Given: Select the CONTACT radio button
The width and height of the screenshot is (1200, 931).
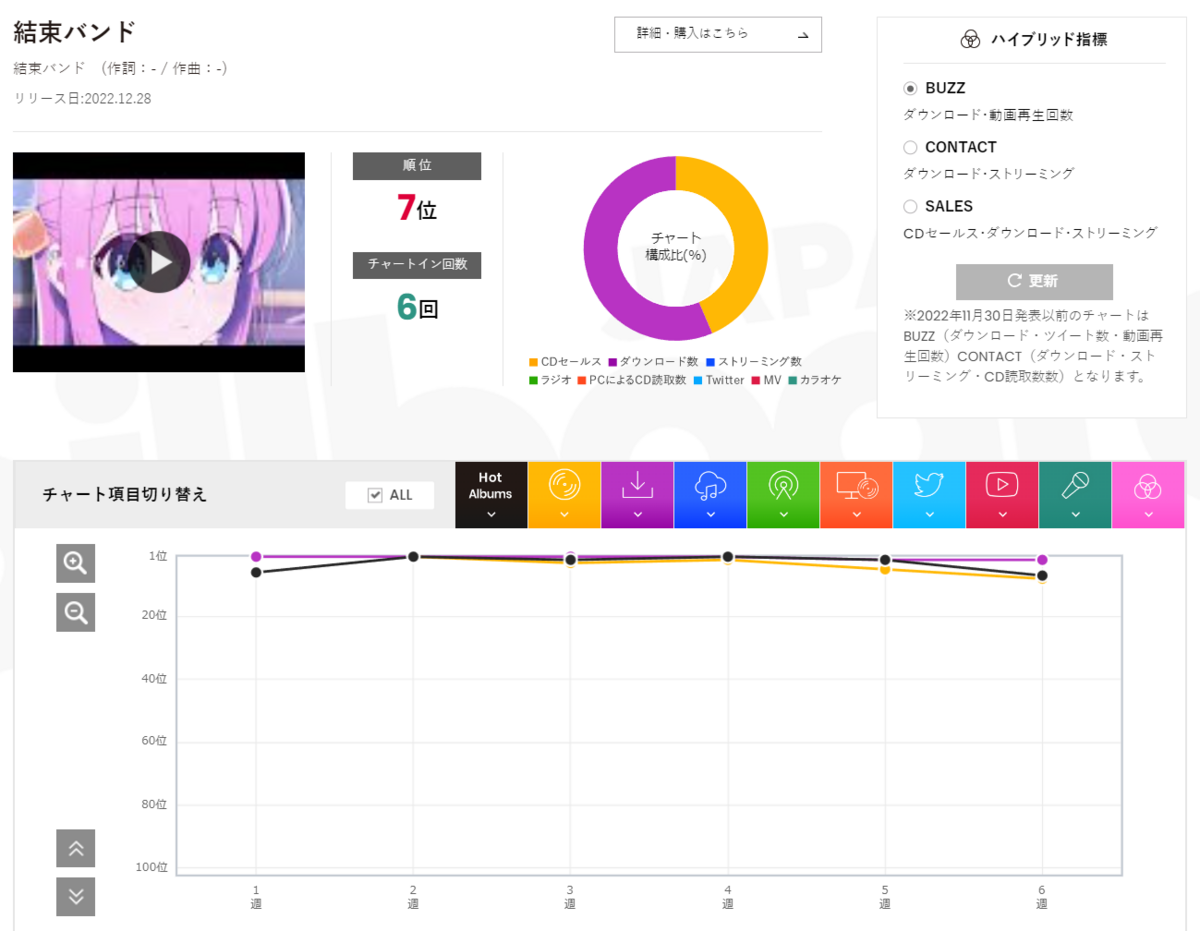Looking at the screenshot, I should (x=910, y=148).
